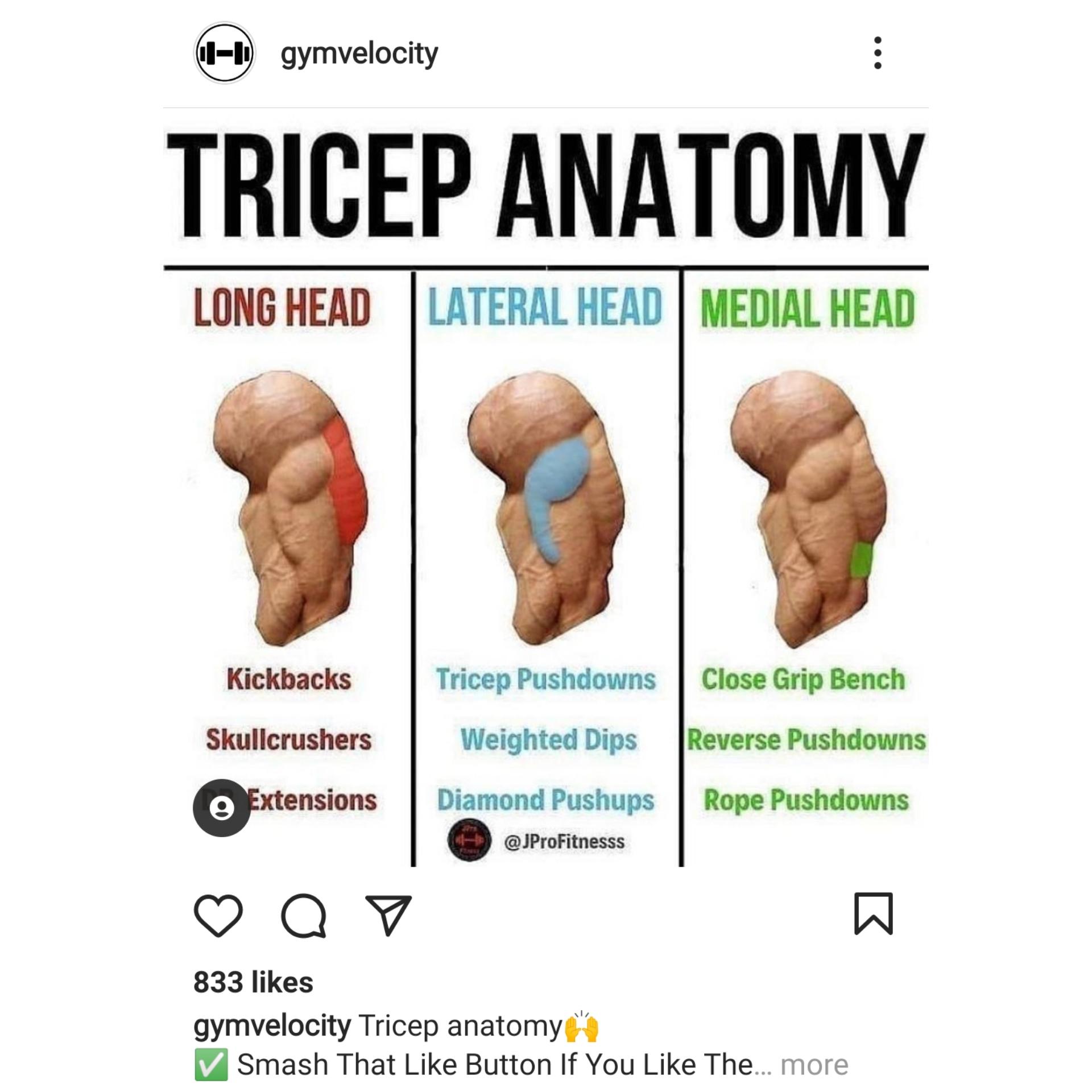Open gymvelocity username in post header

pyautogui.click(x=359, y=55)
